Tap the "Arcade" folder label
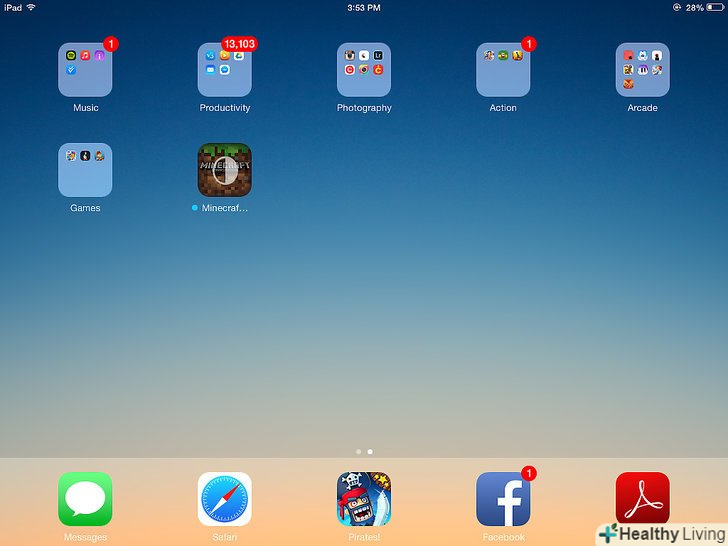Viewport: 728px width, 546px height. [643, 108]
